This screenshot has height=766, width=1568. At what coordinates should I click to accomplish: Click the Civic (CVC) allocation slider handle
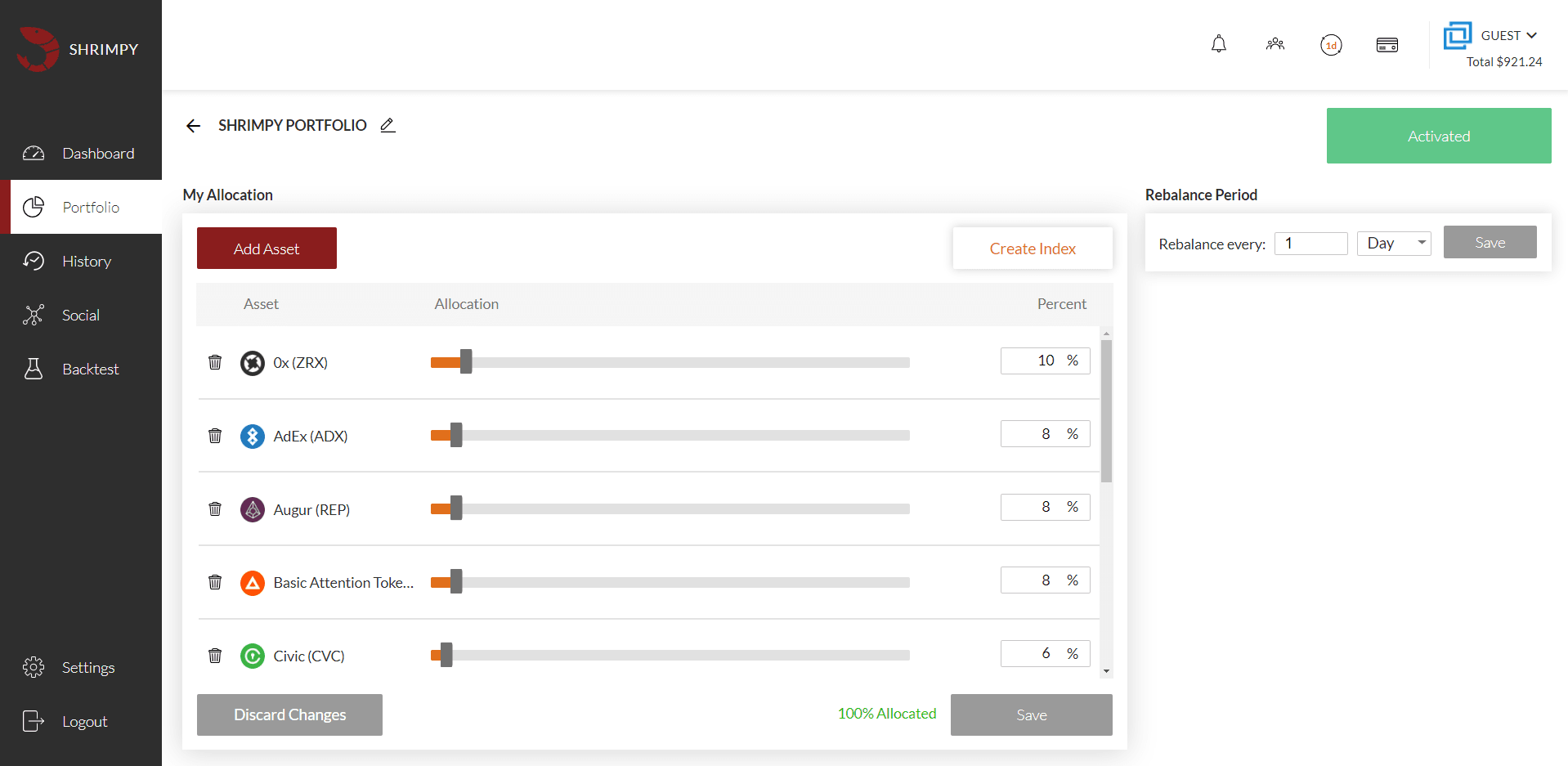pyautogui.click(x=446, y=655)
